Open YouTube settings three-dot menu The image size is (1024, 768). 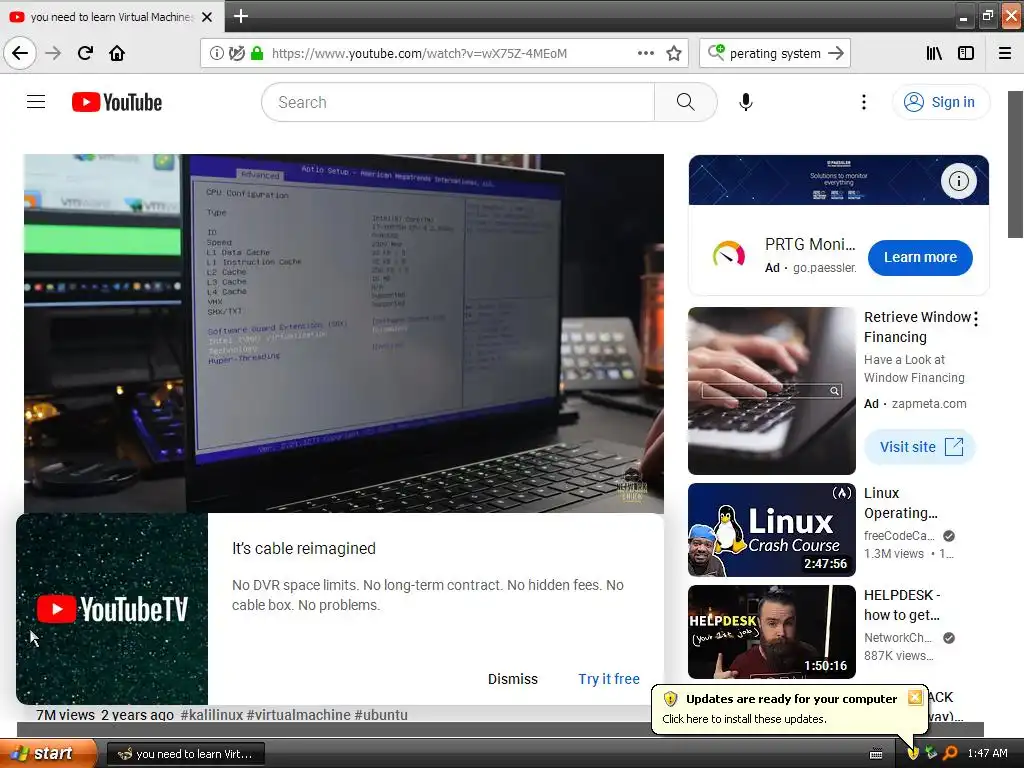864,102
